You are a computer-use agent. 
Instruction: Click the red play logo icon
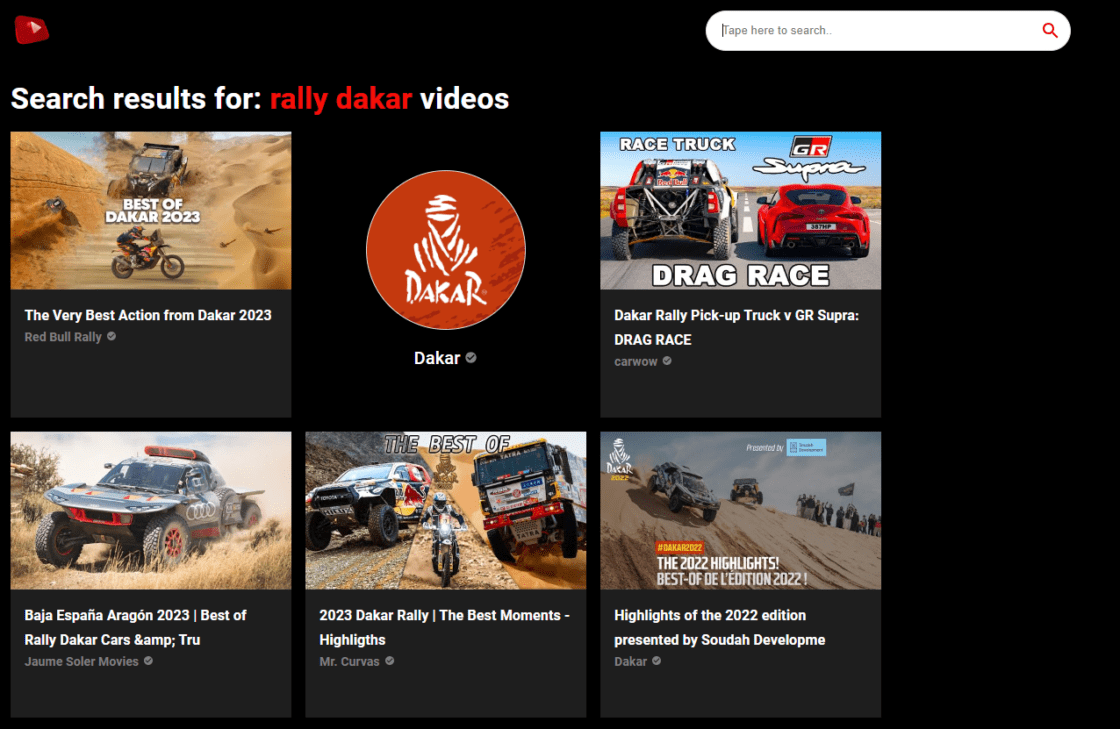pos(31,29)
